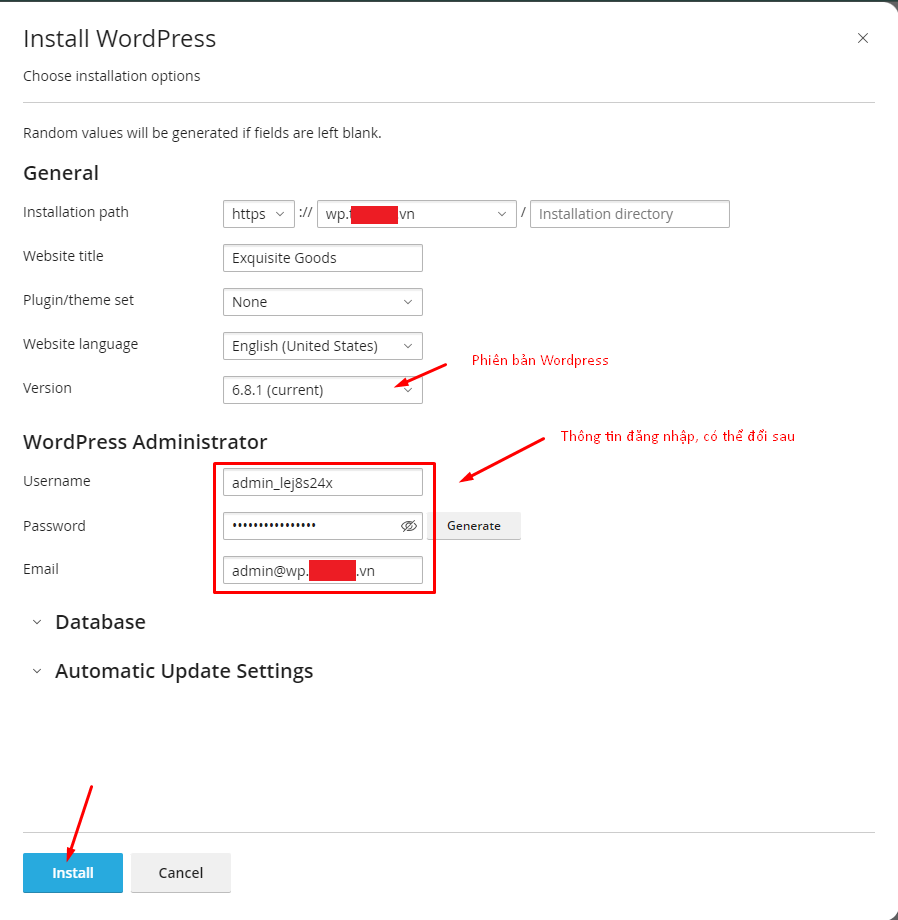The width and height of the screenshot is (898, 920).
Task: Click the Website title label text
Action: (63, 256)
